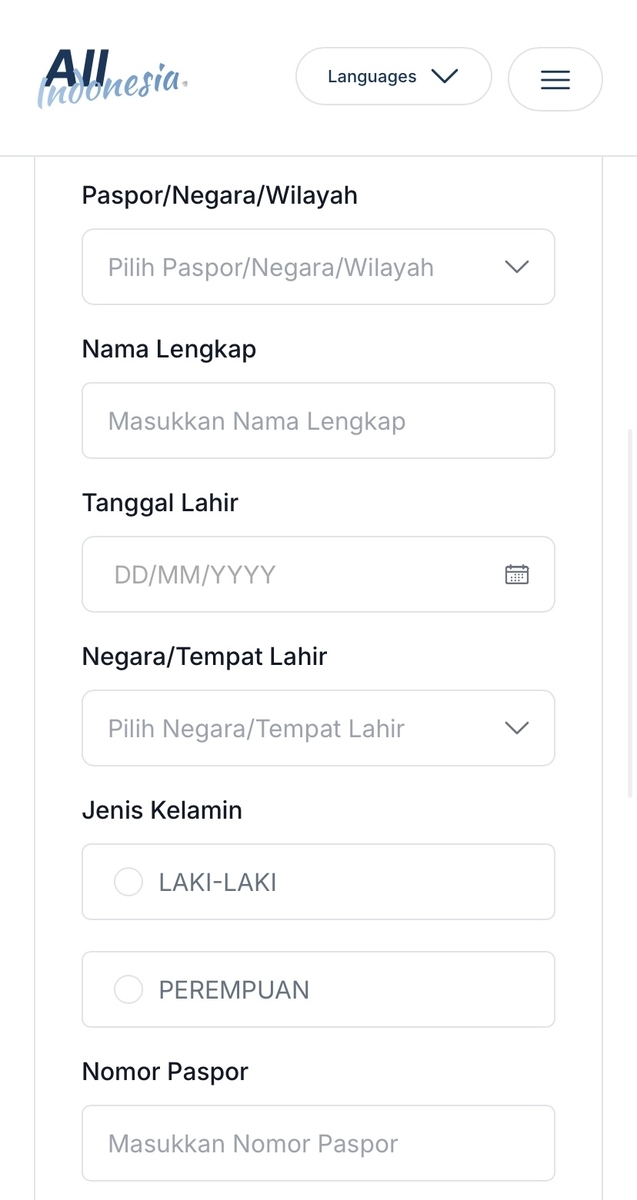This screenshot has height=1200, width=637.
Task: Click the Jenis Kelamin label
Action: click(162, 810)
